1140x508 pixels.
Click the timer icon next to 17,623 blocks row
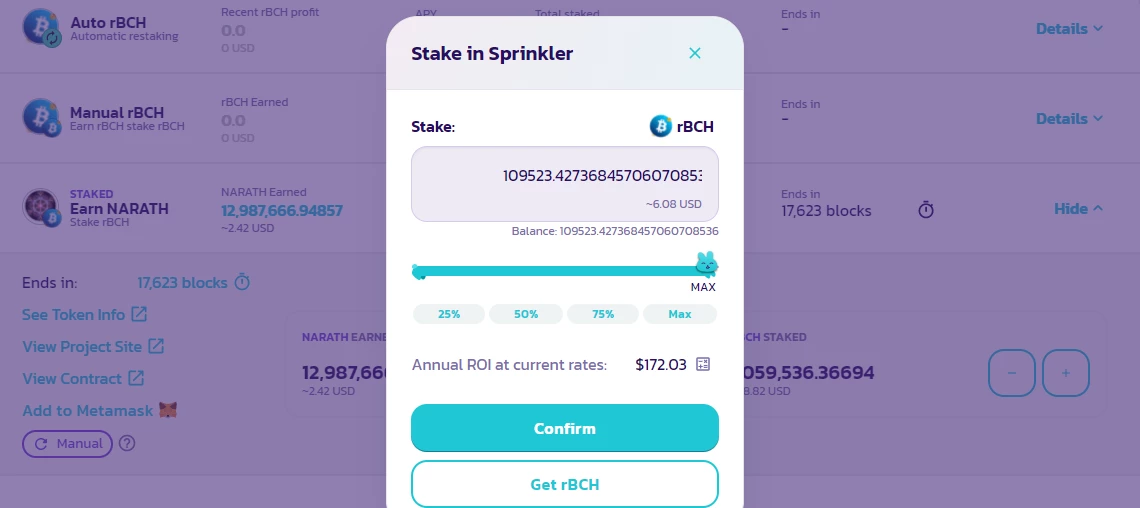coord(926,210)
